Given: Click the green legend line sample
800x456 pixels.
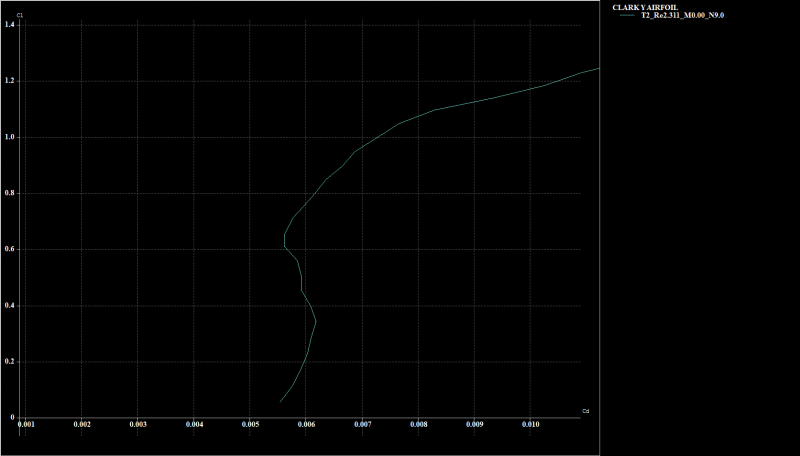Looking at the screenshot, I should 627,16.
